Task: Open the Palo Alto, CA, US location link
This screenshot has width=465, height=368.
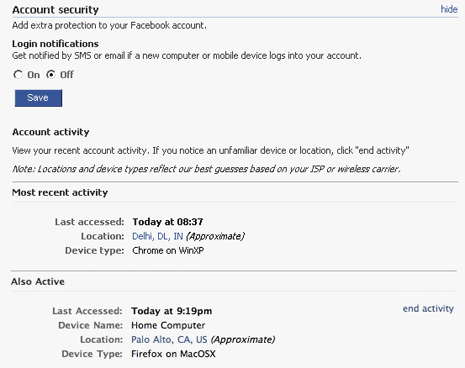Action: tap(169, 340)
